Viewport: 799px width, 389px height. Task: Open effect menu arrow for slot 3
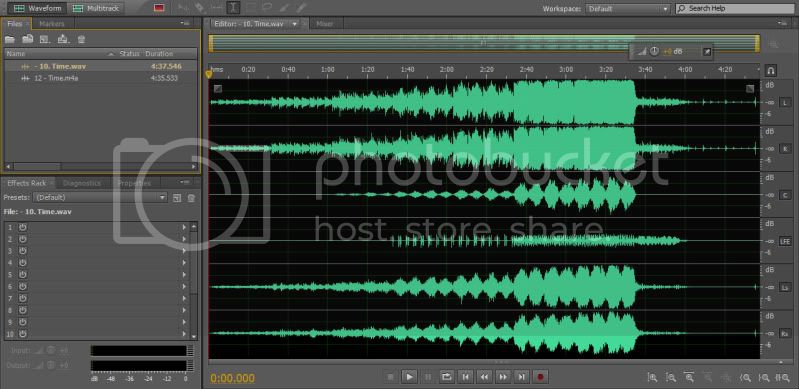click(184, 251)
